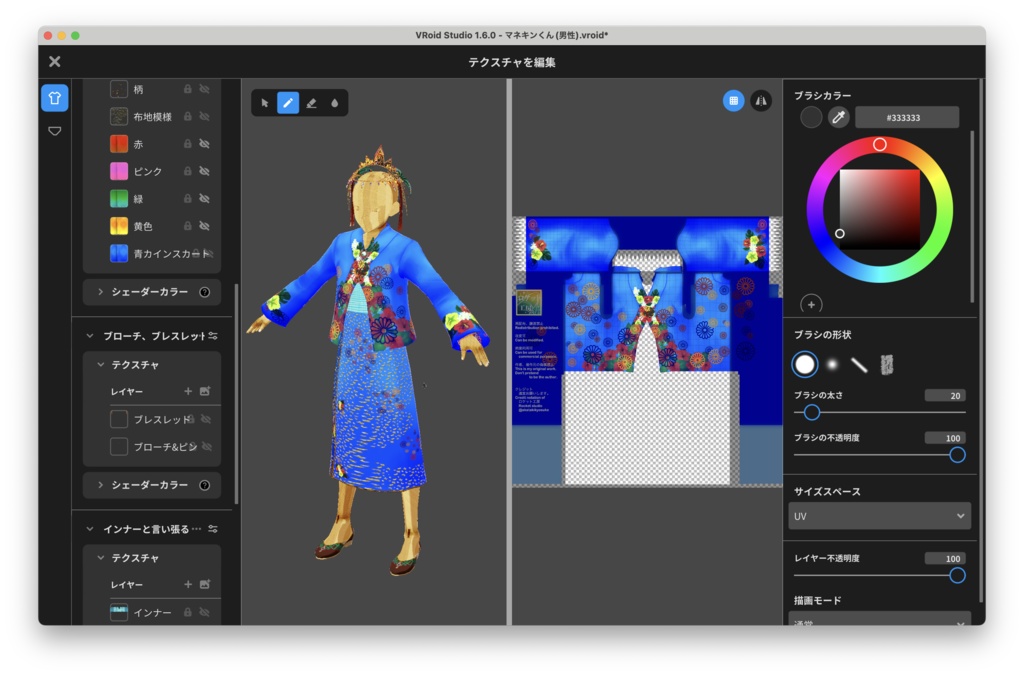Select the hard round brush shape
Image resolution: width=1024 pixels, height=676 pixels.
point(805,364)
